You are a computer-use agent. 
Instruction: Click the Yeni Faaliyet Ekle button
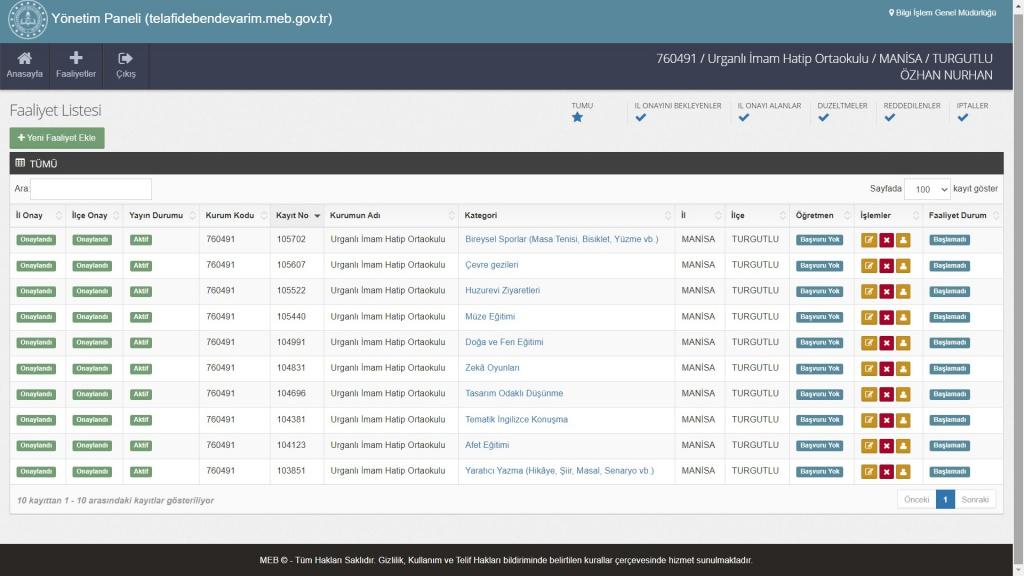(x=57, y=138)
